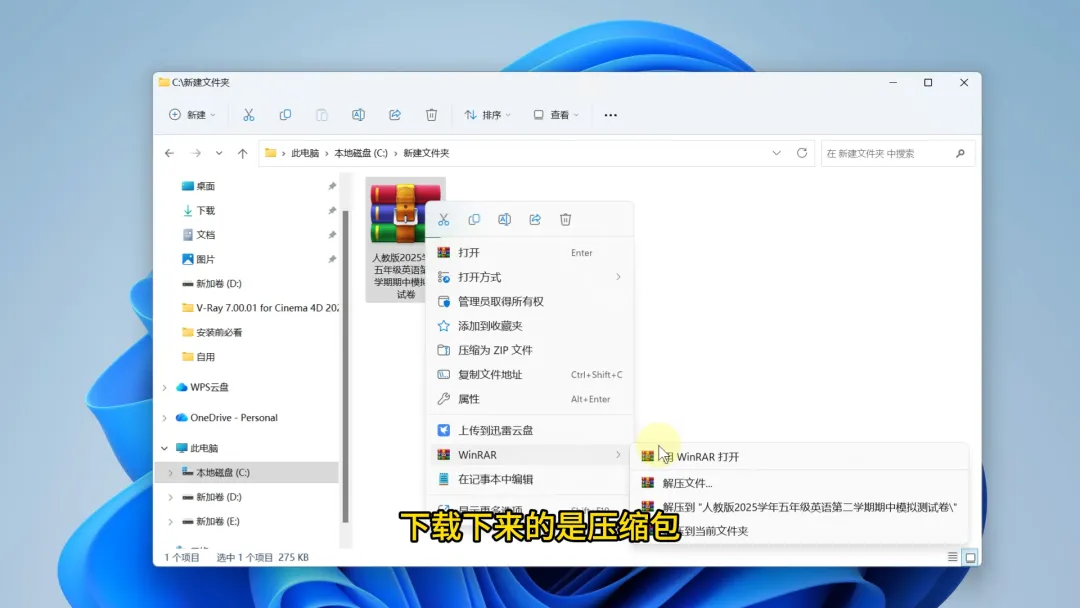Expand 本地磁盘 (C:) tree node
1080x608 pixels.
(x=171, y=472)
